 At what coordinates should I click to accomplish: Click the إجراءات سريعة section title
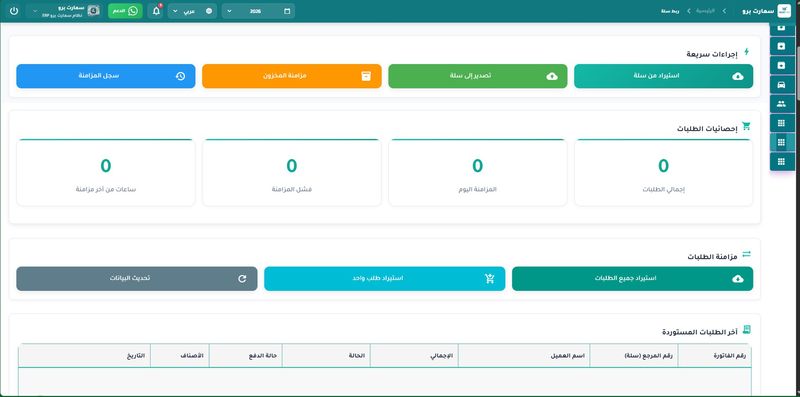point(712,54)
